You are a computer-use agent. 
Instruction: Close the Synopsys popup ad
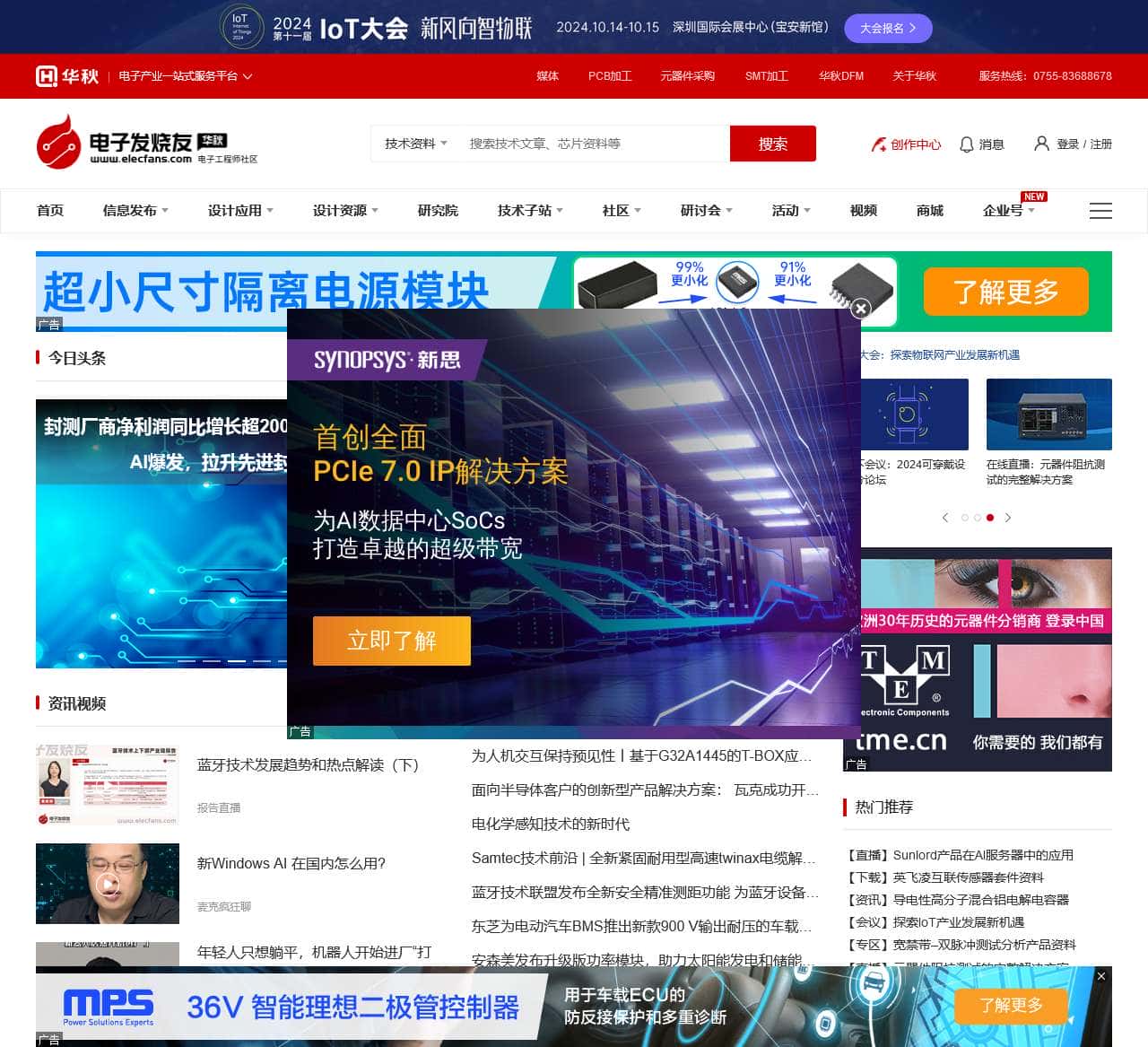click(860, 308)
